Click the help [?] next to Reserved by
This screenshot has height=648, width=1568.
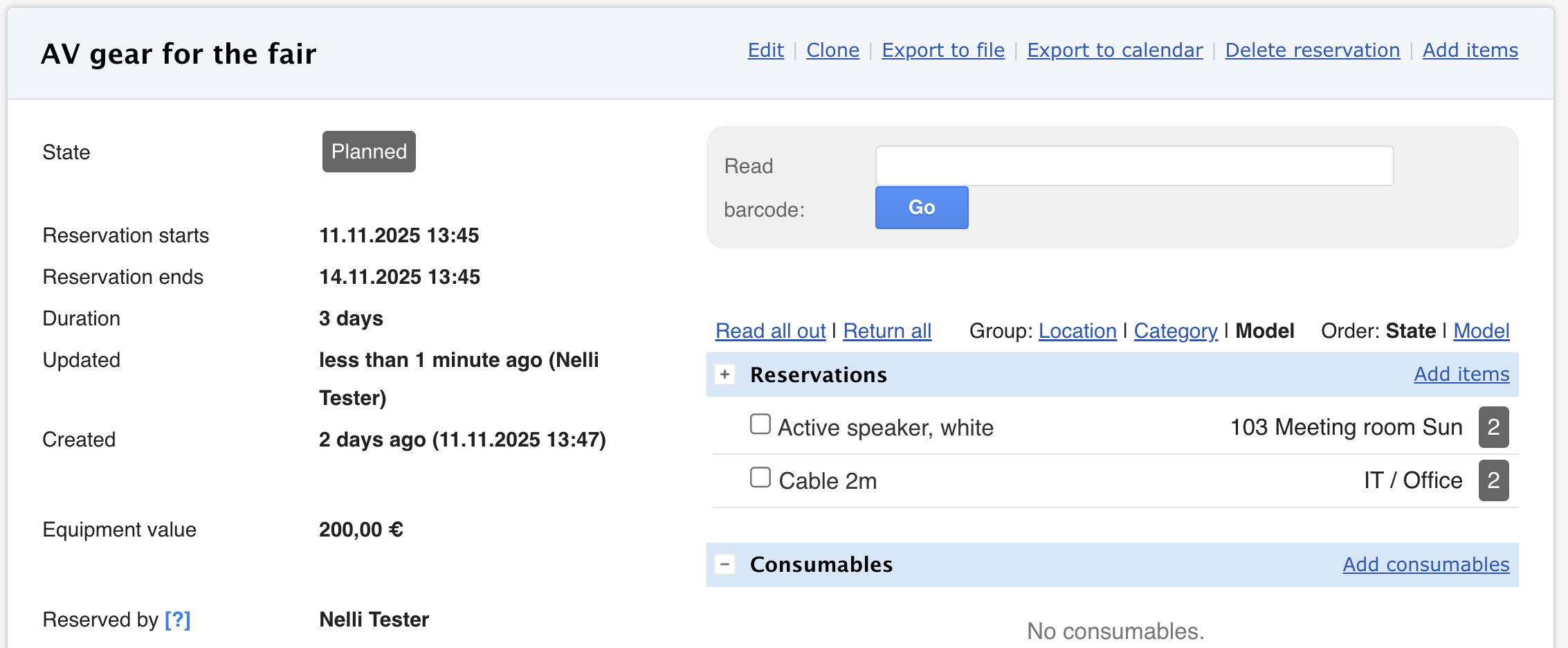177,620
